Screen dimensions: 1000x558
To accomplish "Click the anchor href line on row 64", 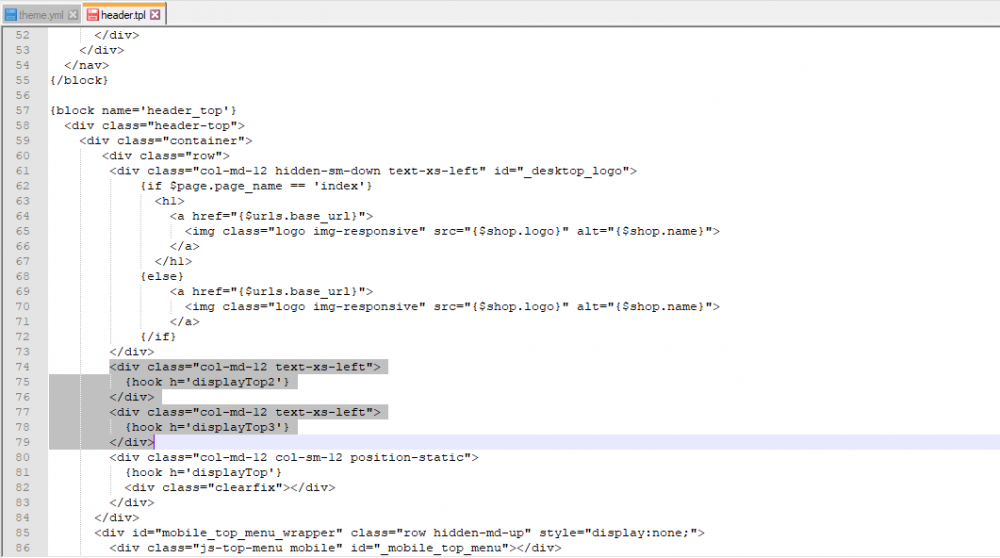I will tap(272, 216).
